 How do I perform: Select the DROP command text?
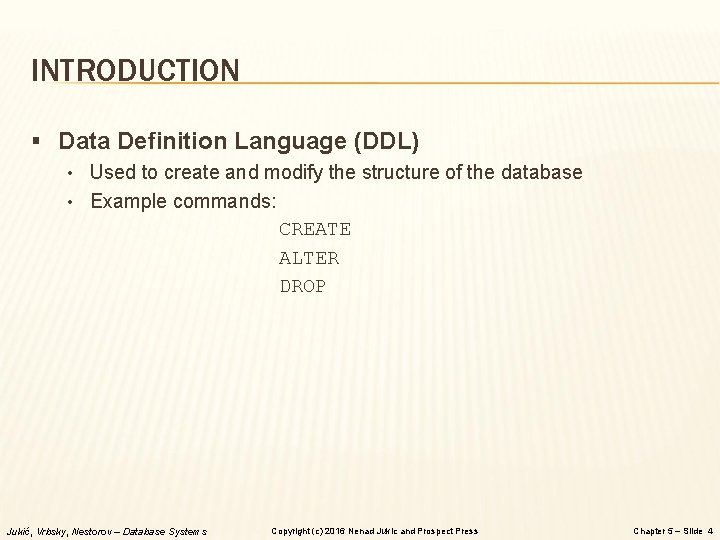pos(303,287)
